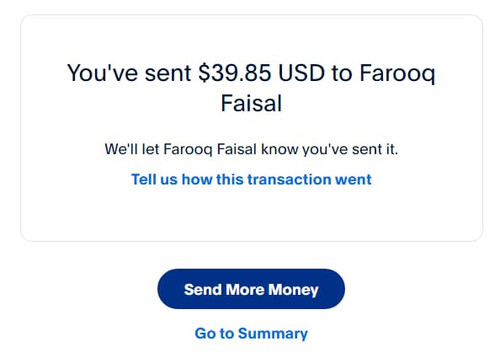Select the $39.85 amount in heading
The height and width of the screenshot is (364, 500).
click(x=234, y=73)
